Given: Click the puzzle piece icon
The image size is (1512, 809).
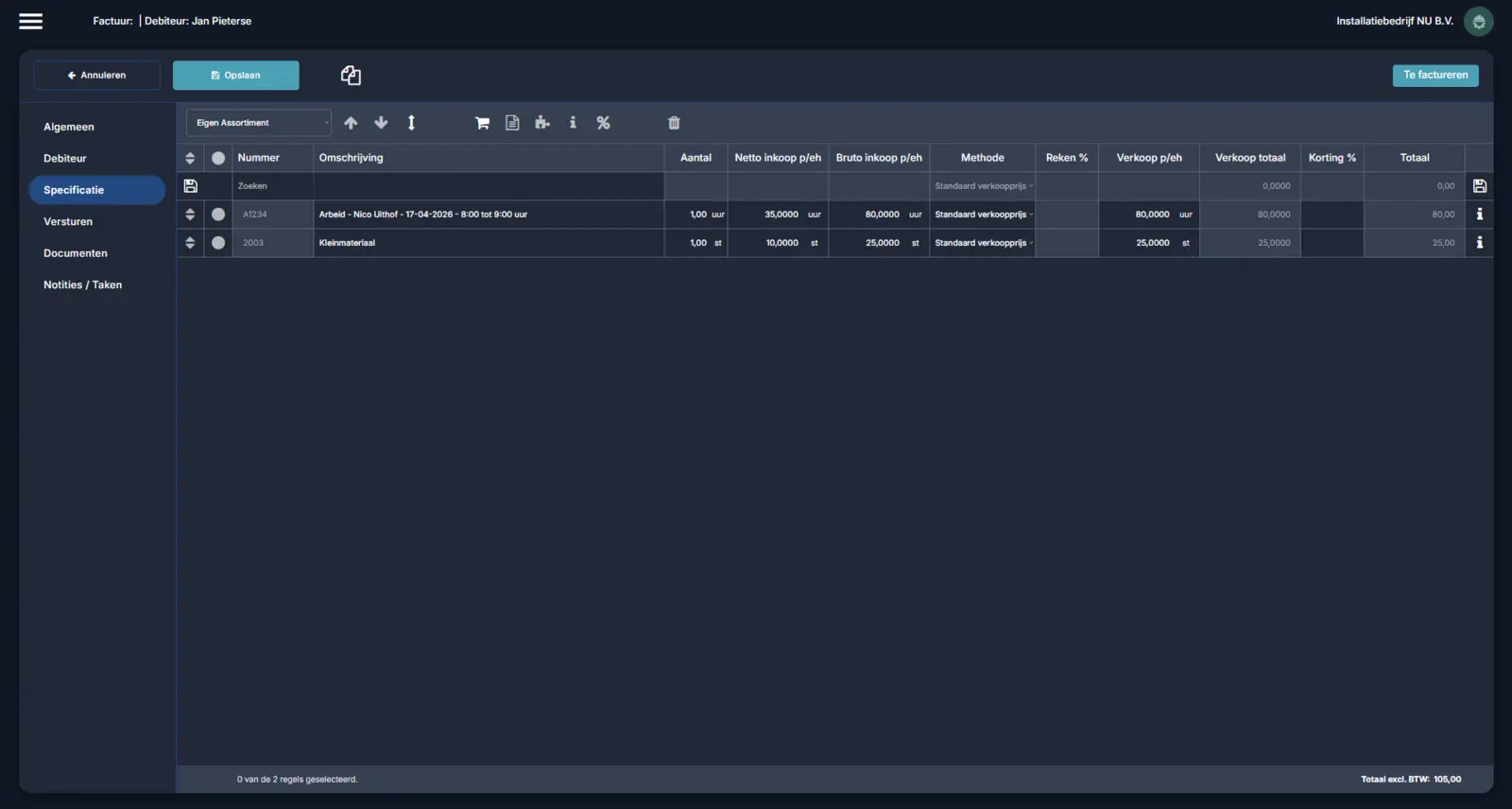Looking at the screenshot, I should click(542, 123).
